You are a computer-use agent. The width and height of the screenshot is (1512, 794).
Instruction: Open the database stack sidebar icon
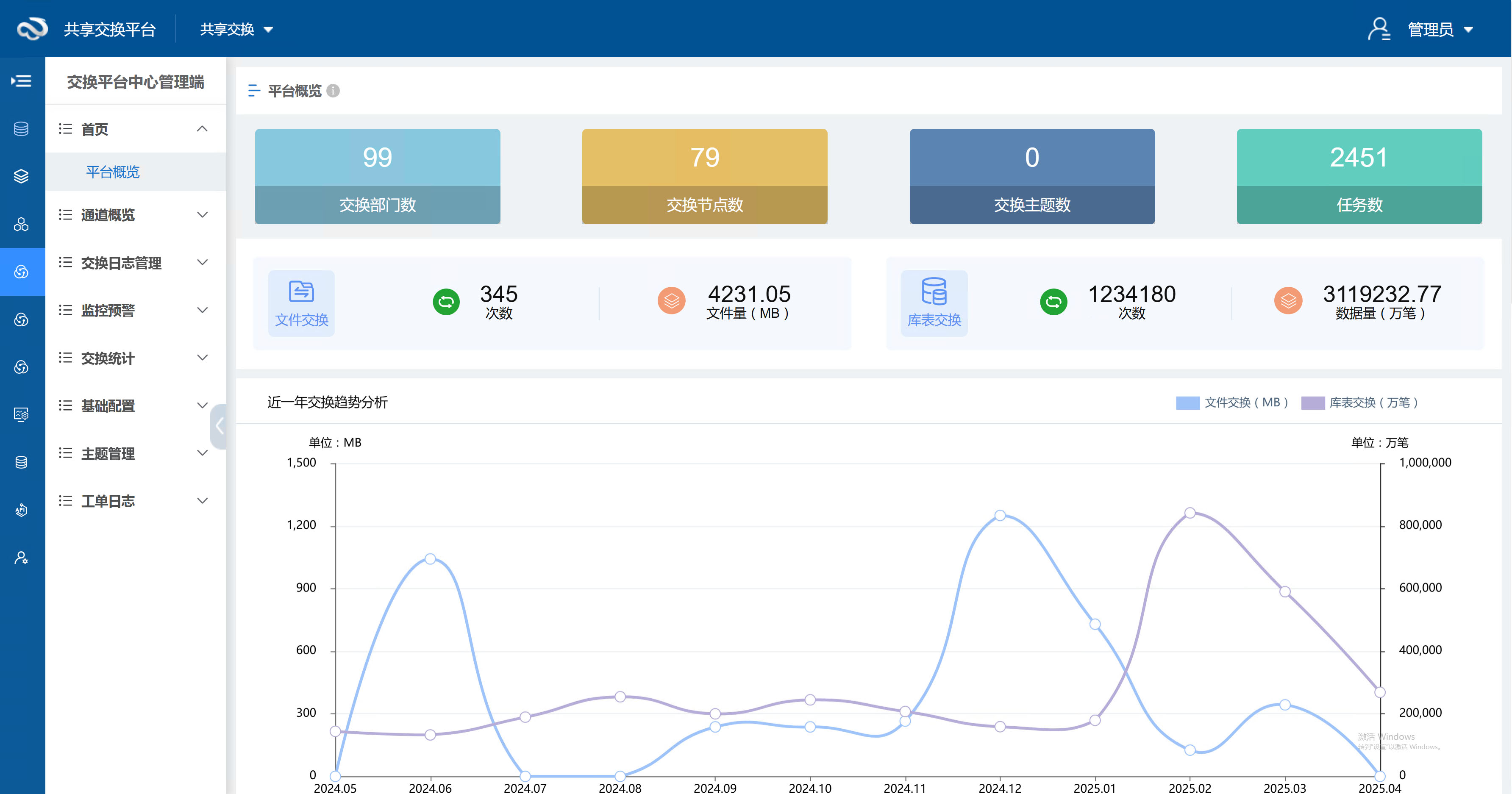21,128
